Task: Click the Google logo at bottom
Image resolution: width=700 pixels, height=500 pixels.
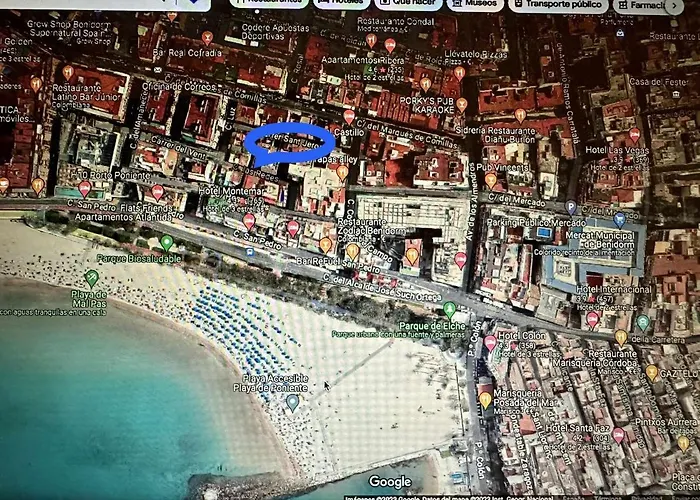Action: (389, 481)
